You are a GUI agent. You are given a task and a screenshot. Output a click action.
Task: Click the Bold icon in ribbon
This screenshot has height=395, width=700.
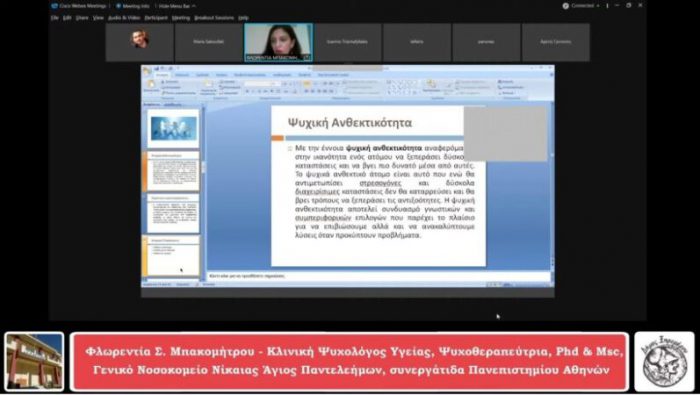[247, 91]
